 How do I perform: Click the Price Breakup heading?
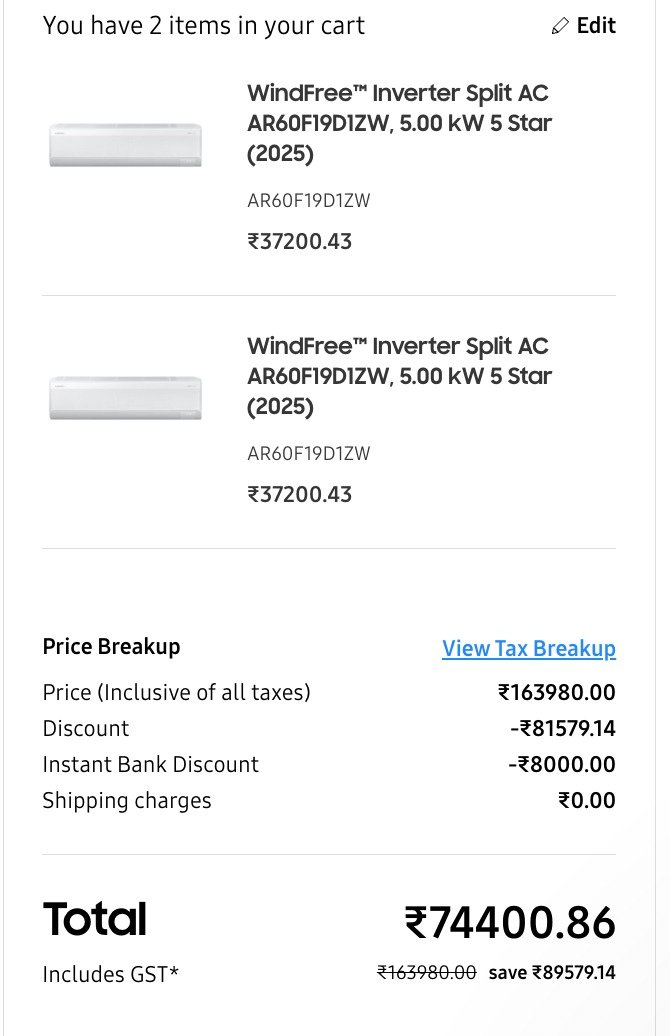(111, 646)
